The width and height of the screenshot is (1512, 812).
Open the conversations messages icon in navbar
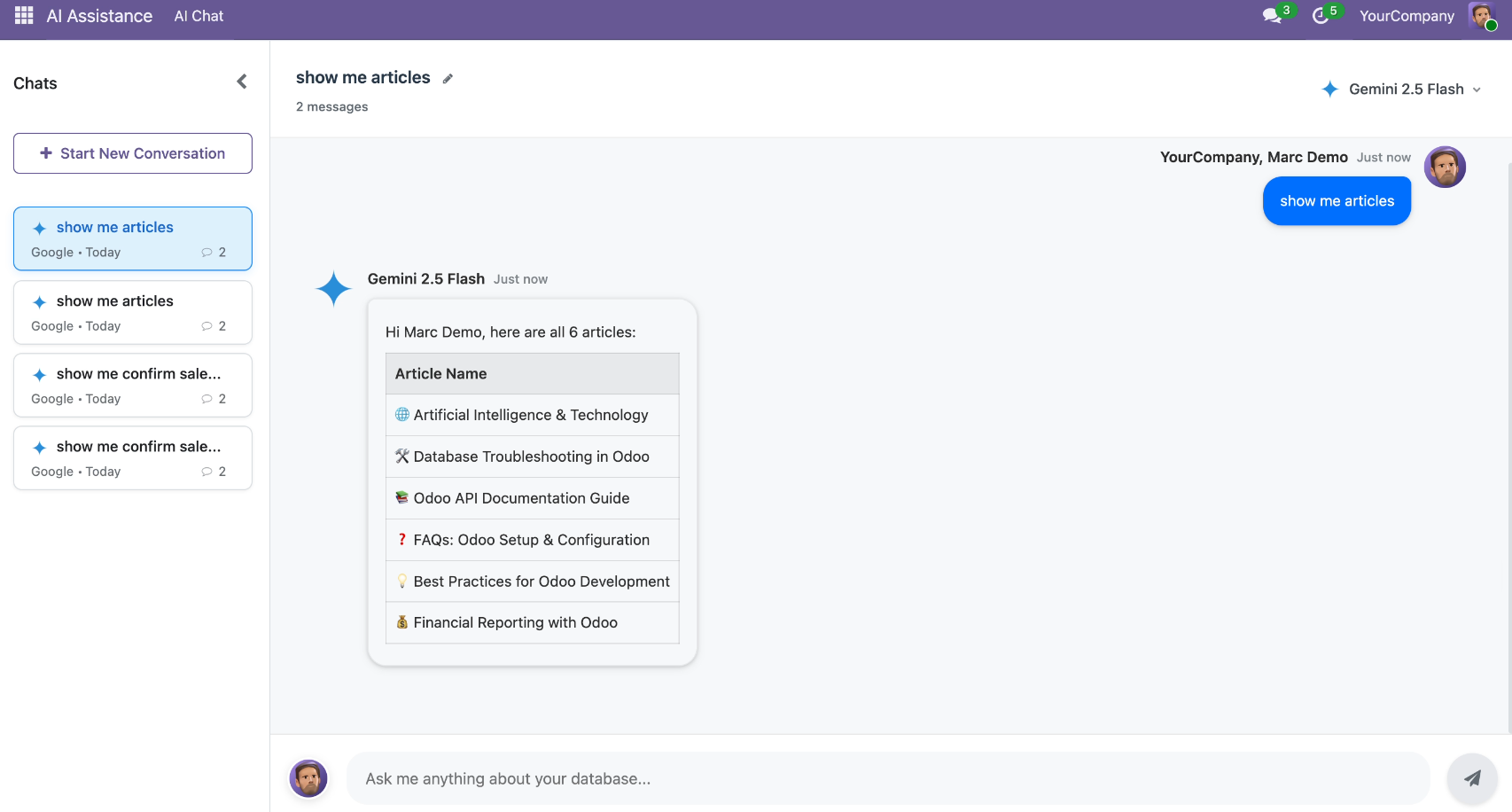tap(1272, 16)
